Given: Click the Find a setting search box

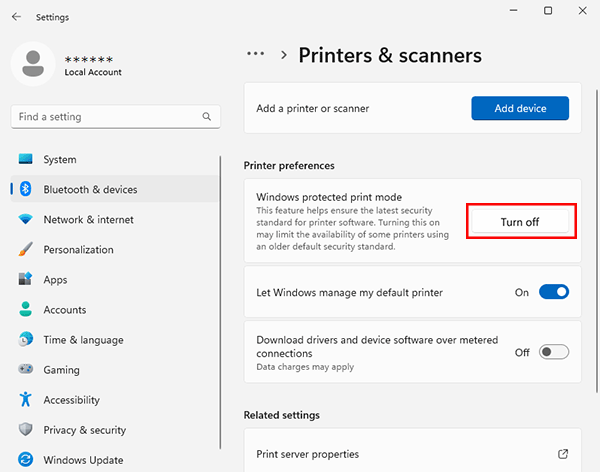Looking at the screenshot, I should [105, 117].
